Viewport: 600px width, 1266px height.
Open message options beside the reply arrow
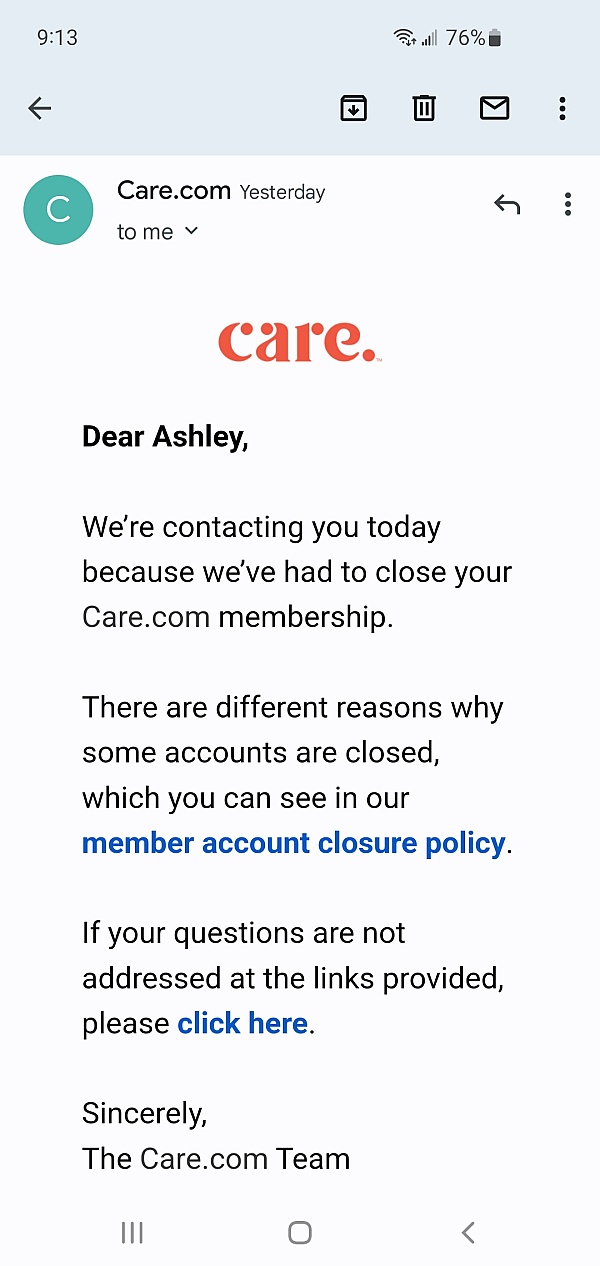568,205
